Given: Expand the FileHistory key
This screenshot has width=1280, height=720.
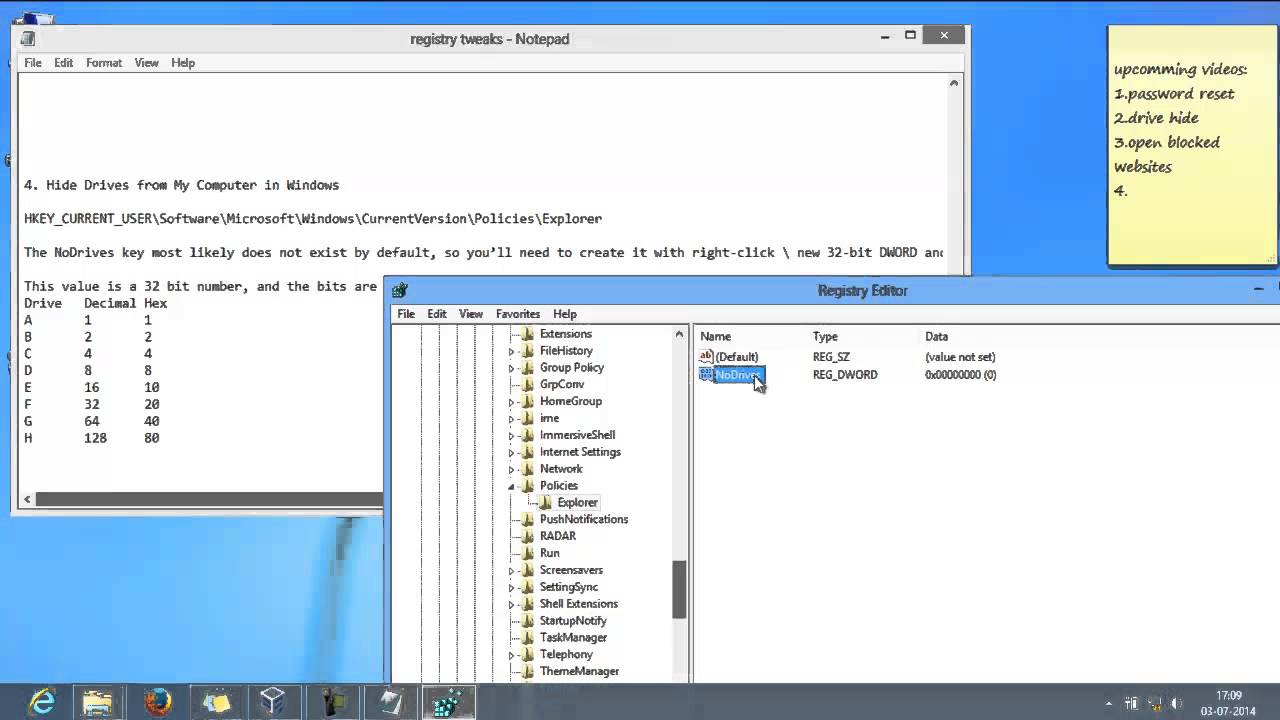Looking at the screenshot, I should tap(511, 351).
